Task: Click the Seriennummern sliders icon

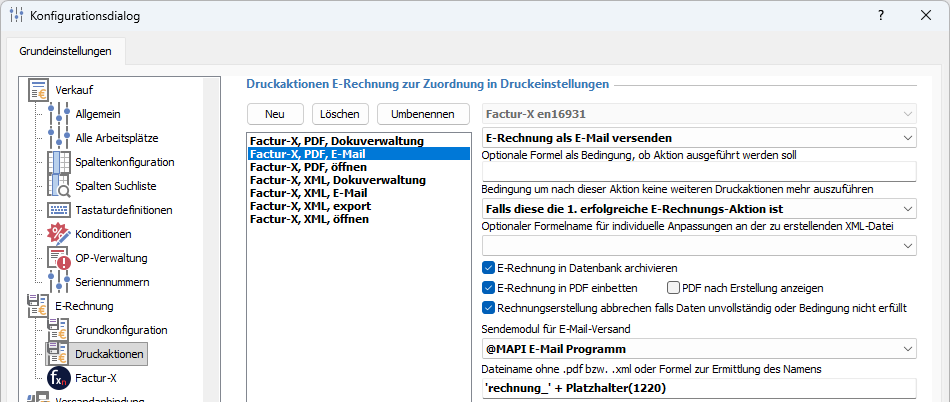Action: pos(59,282)
